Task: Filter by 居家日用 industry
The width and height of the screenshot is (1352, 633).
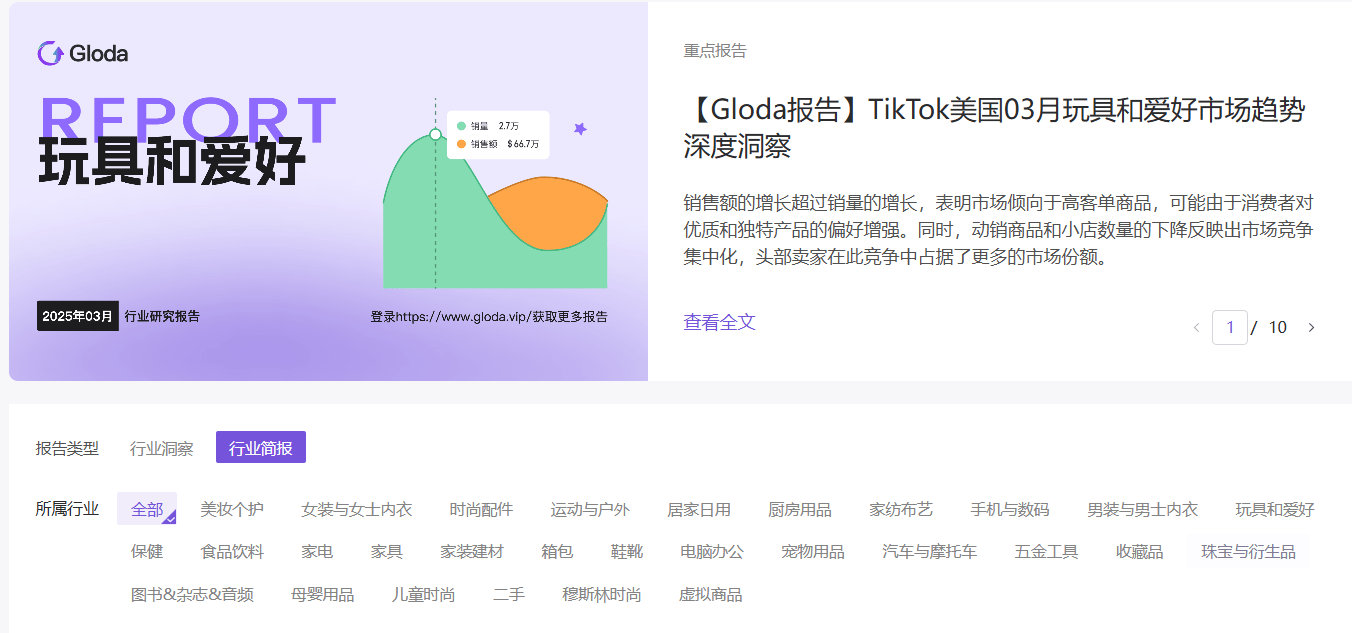Action: (x=699, y=509)
